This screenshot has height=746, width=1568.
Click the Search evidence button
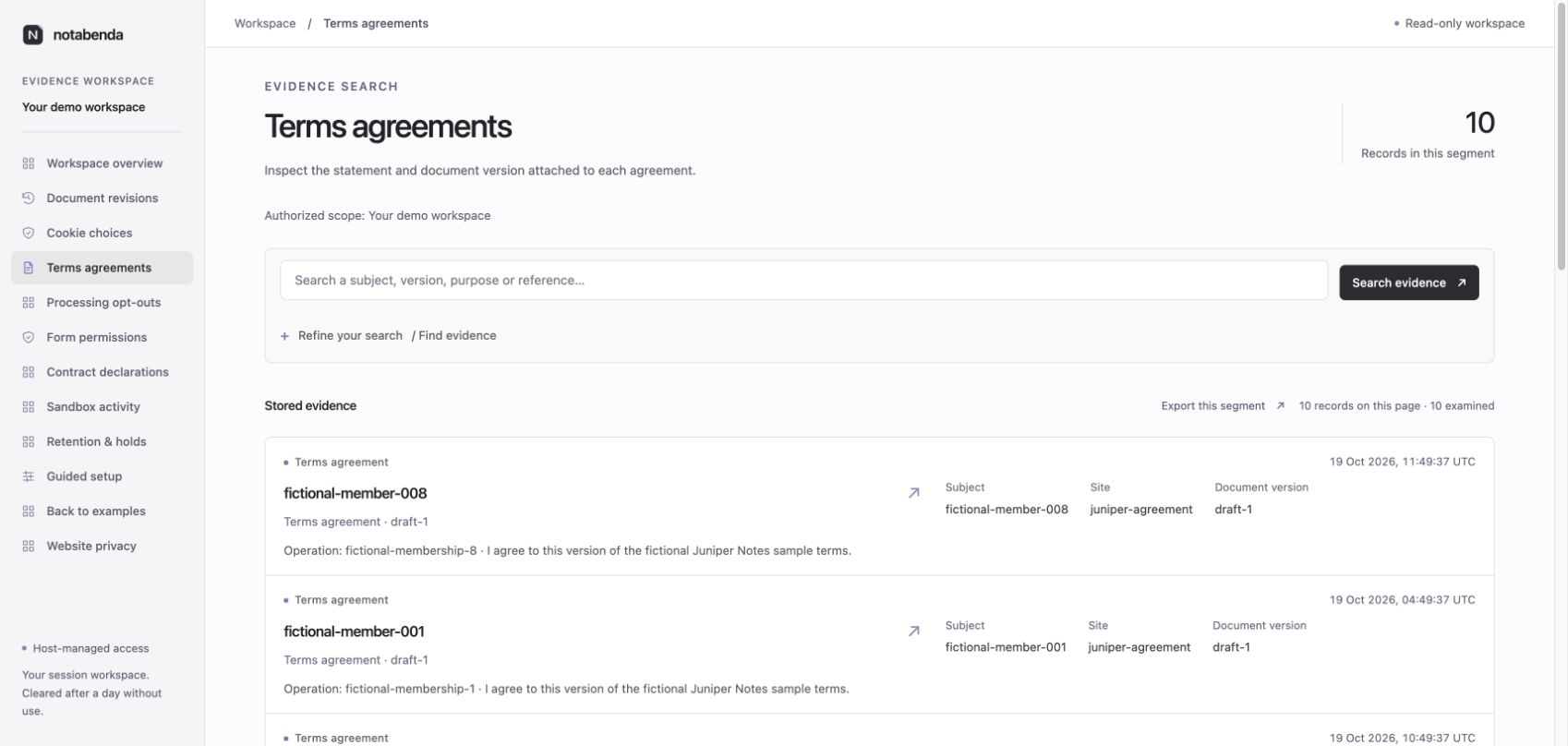point(1409,283)
